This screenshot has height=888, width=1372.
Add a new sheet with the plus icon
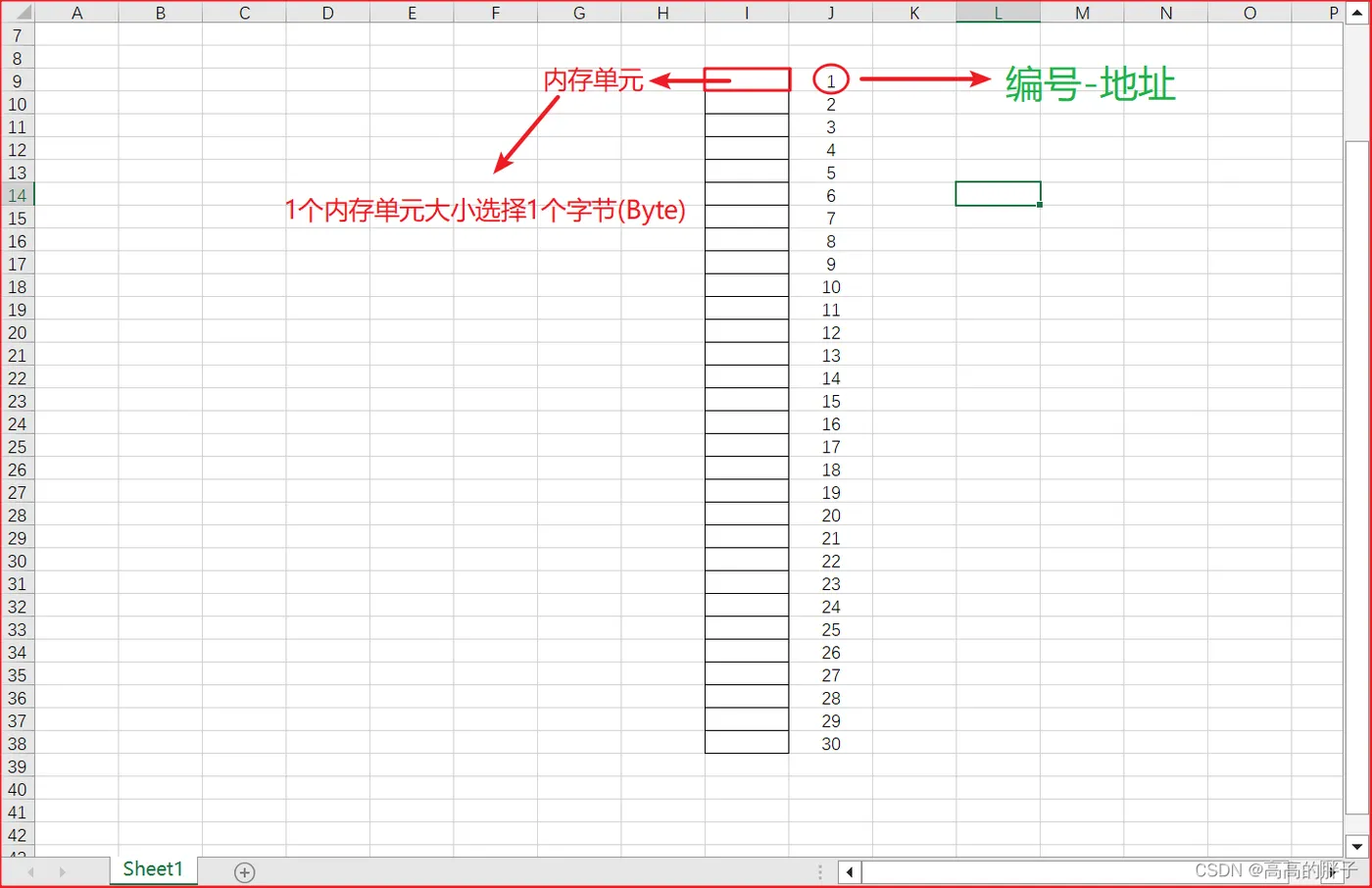click(x=245, y=872)
